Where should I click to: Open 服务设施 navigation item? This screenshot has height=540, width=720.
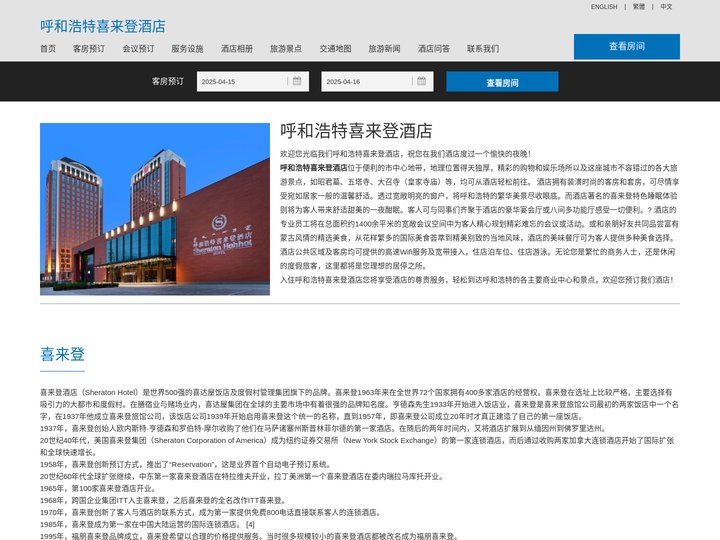[187, 49]
